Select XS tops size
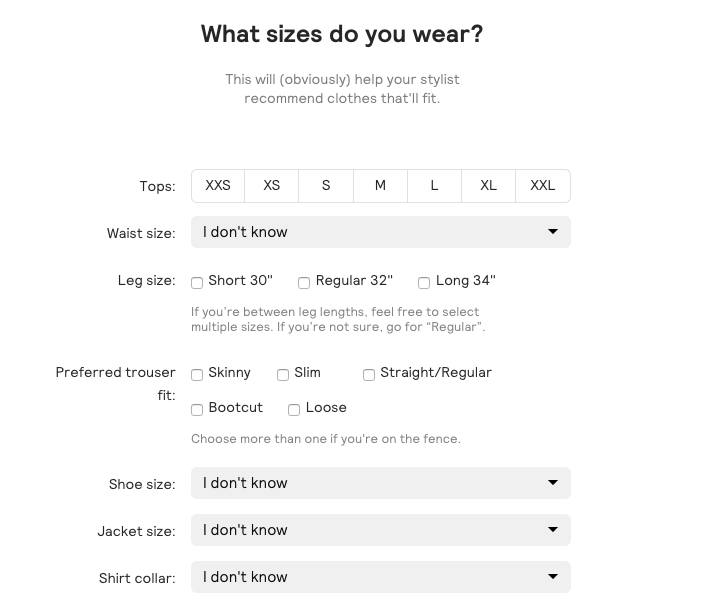 [x=272, y=185]
